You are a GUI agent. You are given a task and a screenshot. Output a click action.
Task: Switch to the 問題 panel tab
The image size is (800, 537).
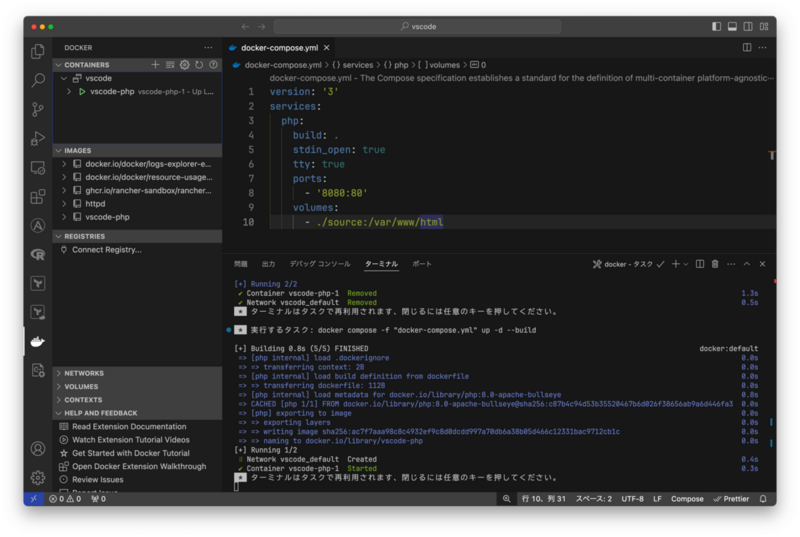point(241,264)
